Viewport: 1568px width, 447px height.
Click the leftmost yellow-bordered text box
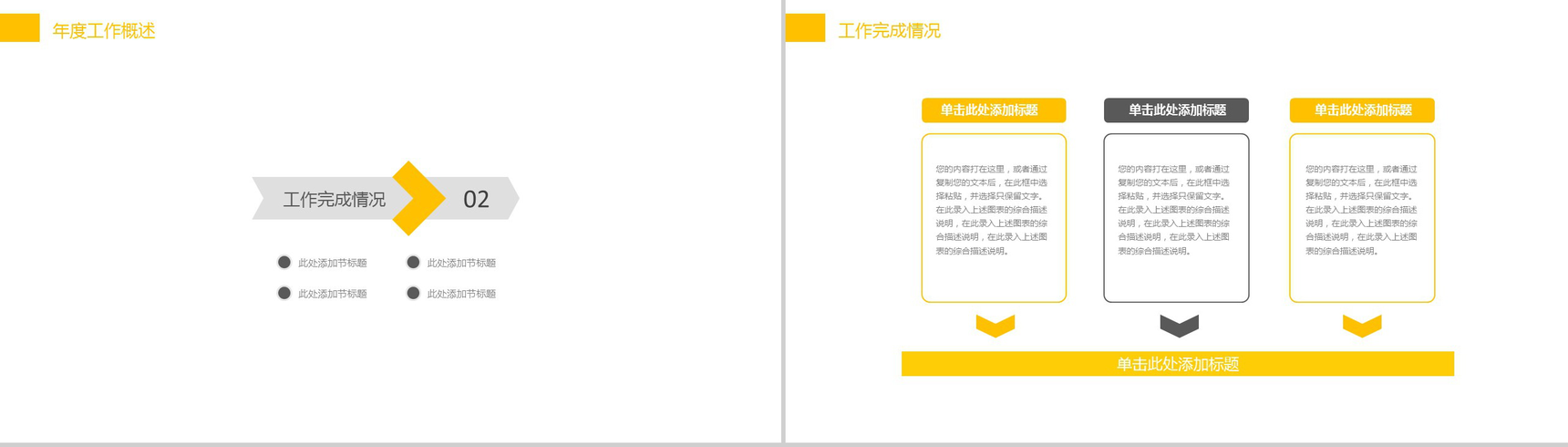[x=994, y=218]
